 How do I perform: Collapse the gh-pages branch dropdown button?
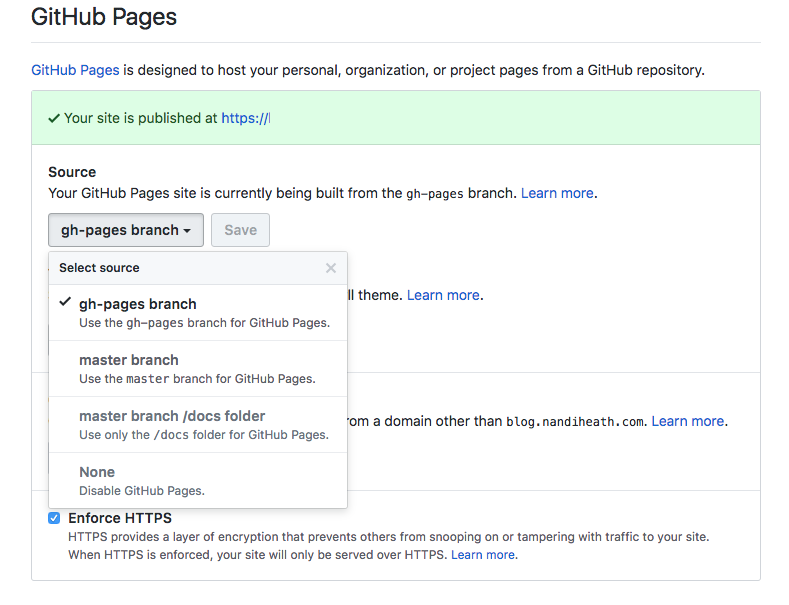click(126, 230)
